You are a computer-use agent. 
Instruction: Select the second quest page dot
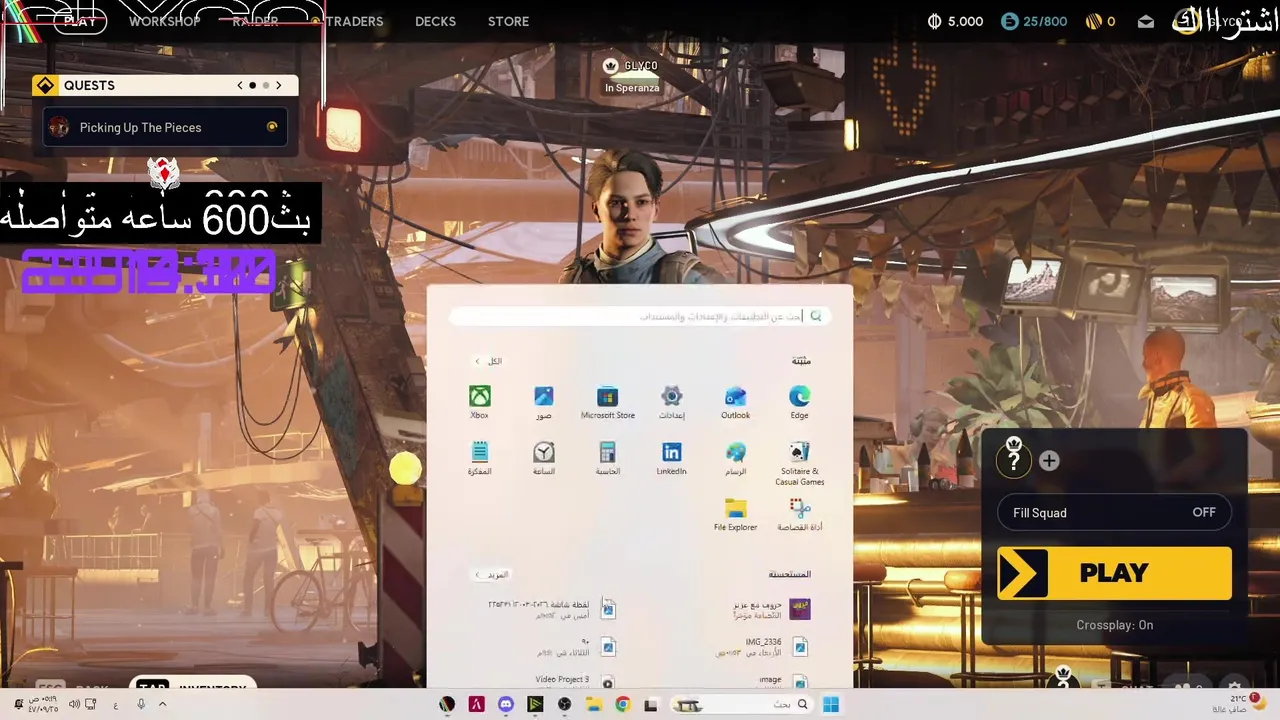pos(265,86)
